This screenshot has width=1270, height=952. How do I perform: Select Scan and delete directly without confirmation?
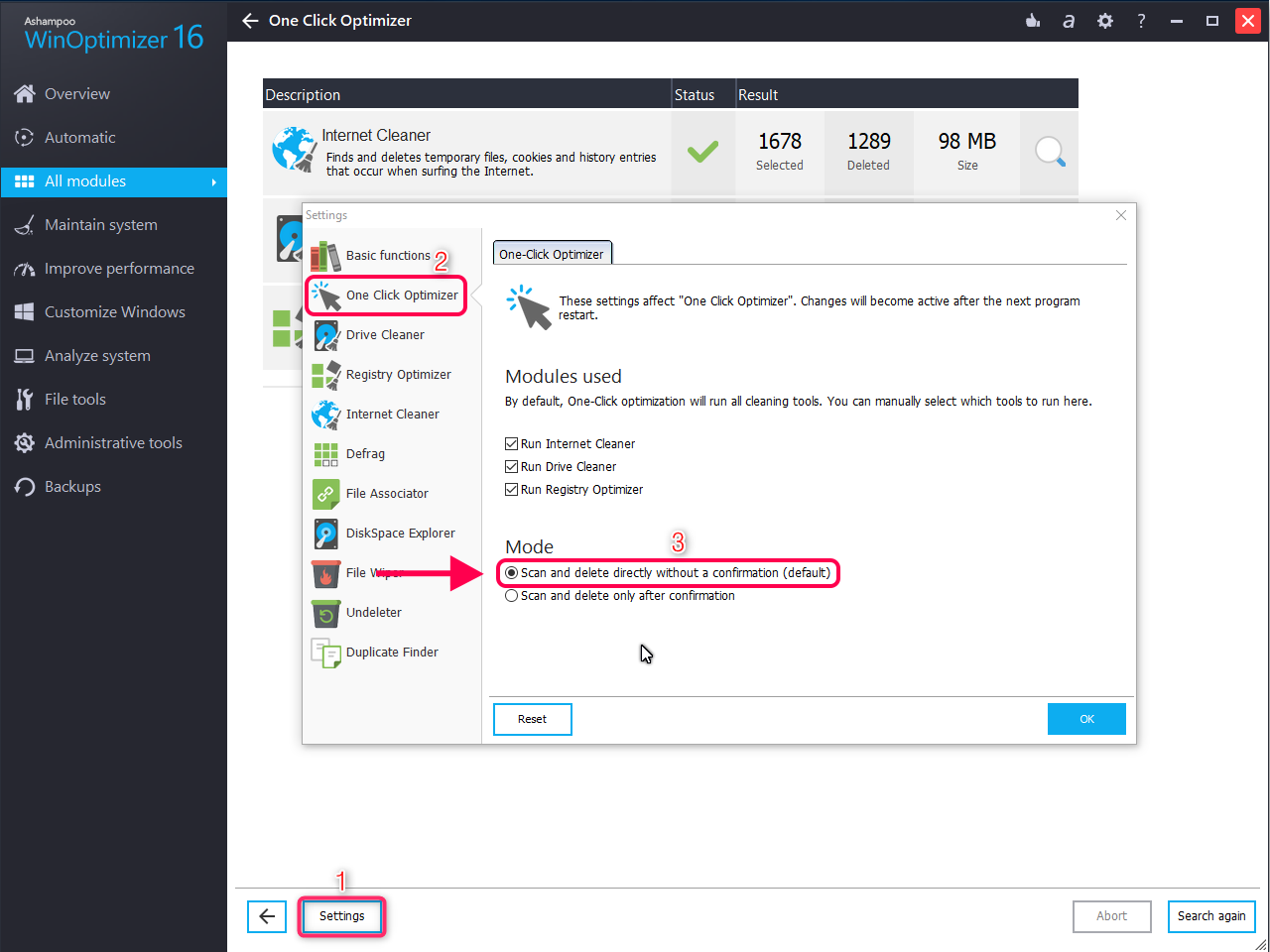coord(511,573)
